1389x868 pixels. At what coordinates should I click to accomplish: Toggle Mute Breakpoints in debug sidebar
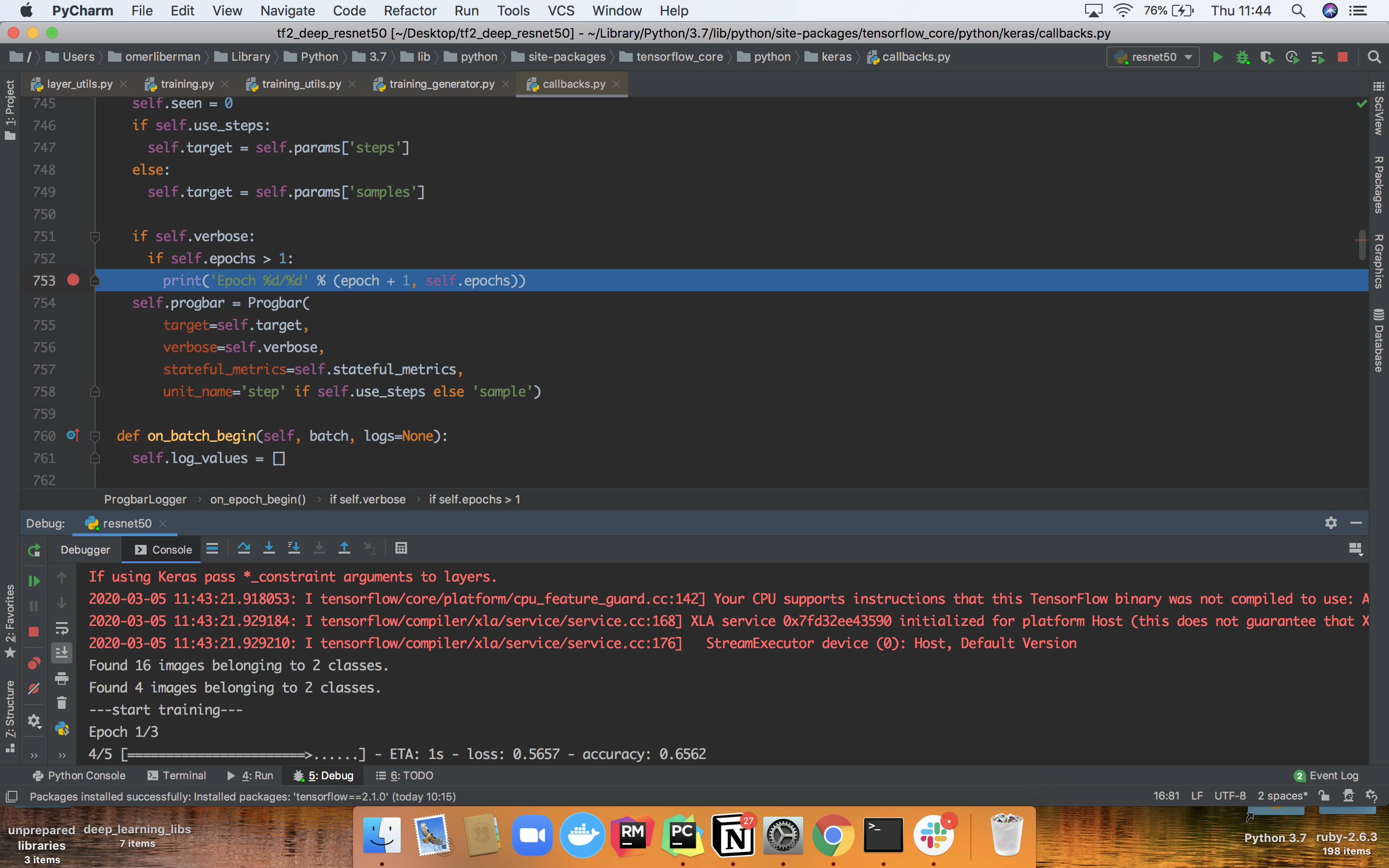[x=34, y=688]
